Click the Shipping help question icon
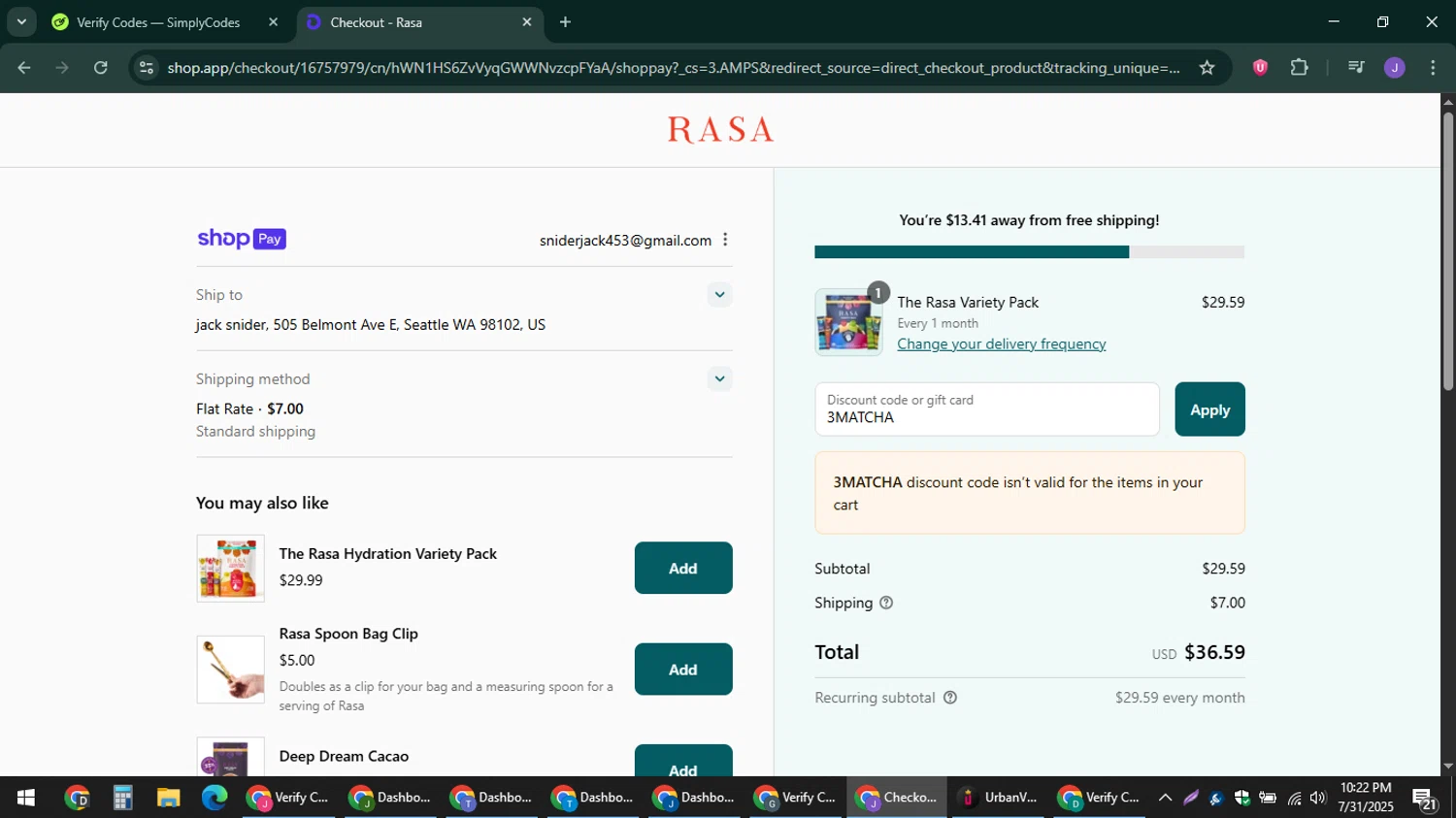Viewport: 1456px width, 818px height. coord(886,603)
